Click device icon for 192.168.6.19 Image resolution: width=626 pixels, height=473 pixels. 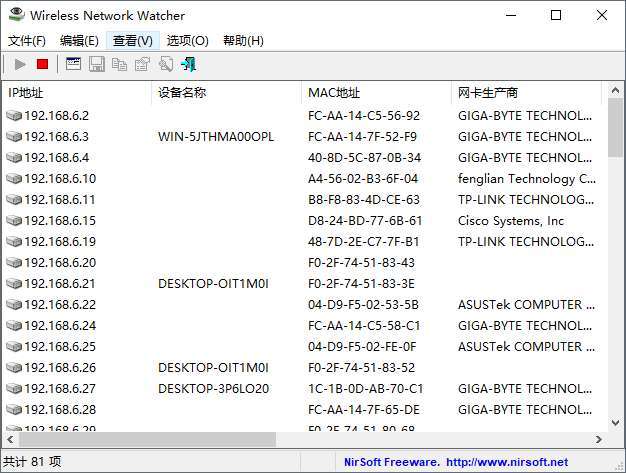tap(14, 242)
